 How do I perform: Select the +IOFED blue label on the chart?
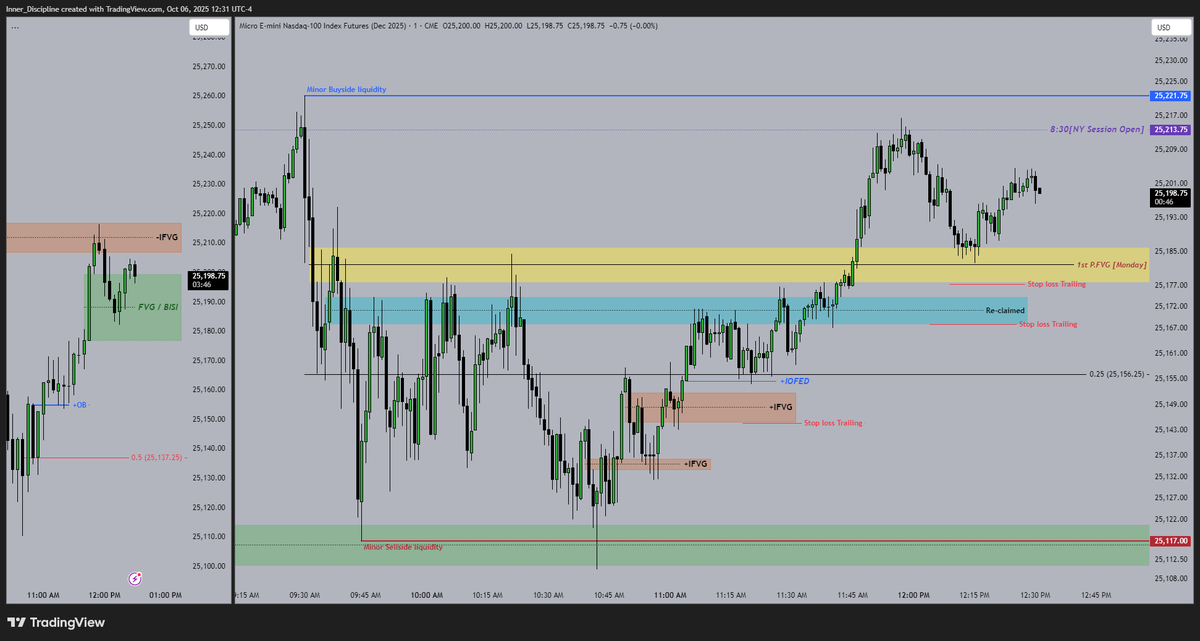(x=795, y=380)
